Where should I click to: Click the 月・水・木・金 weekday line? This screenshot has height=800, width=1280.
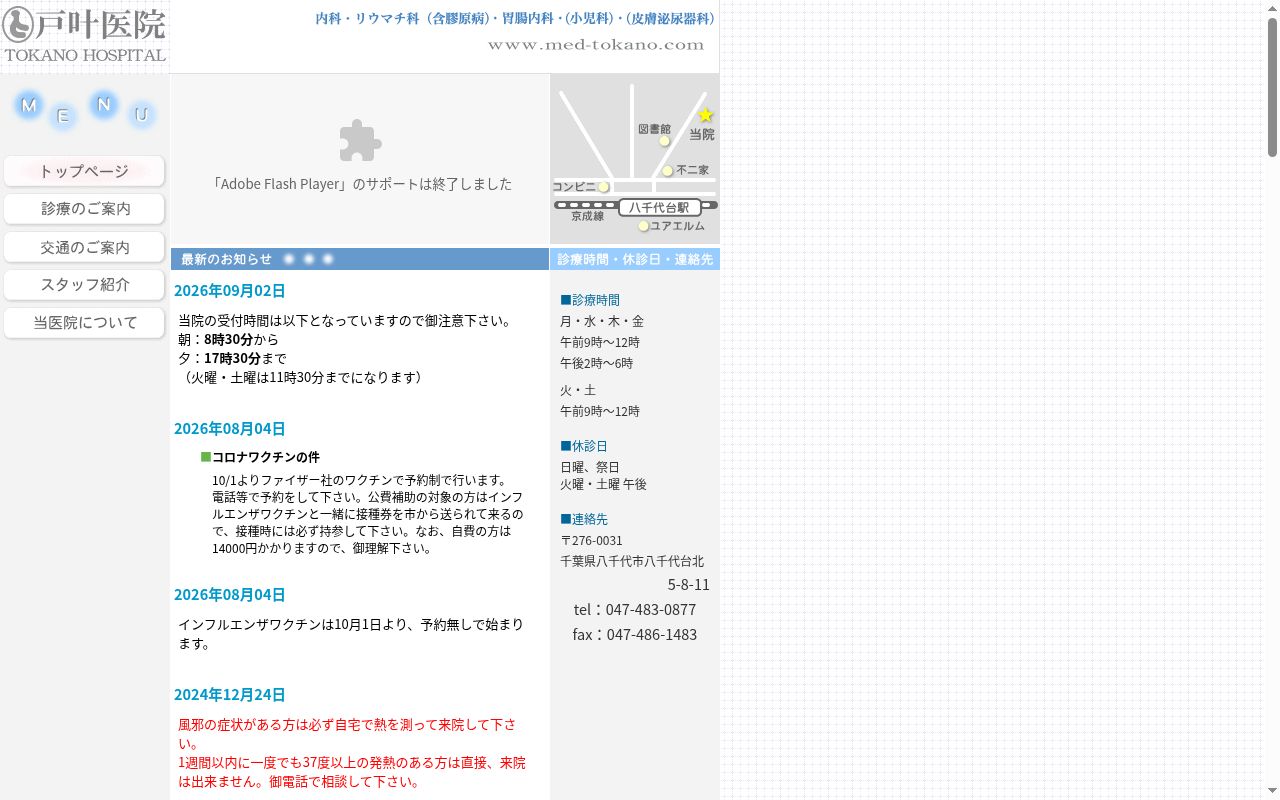(602, 321)
